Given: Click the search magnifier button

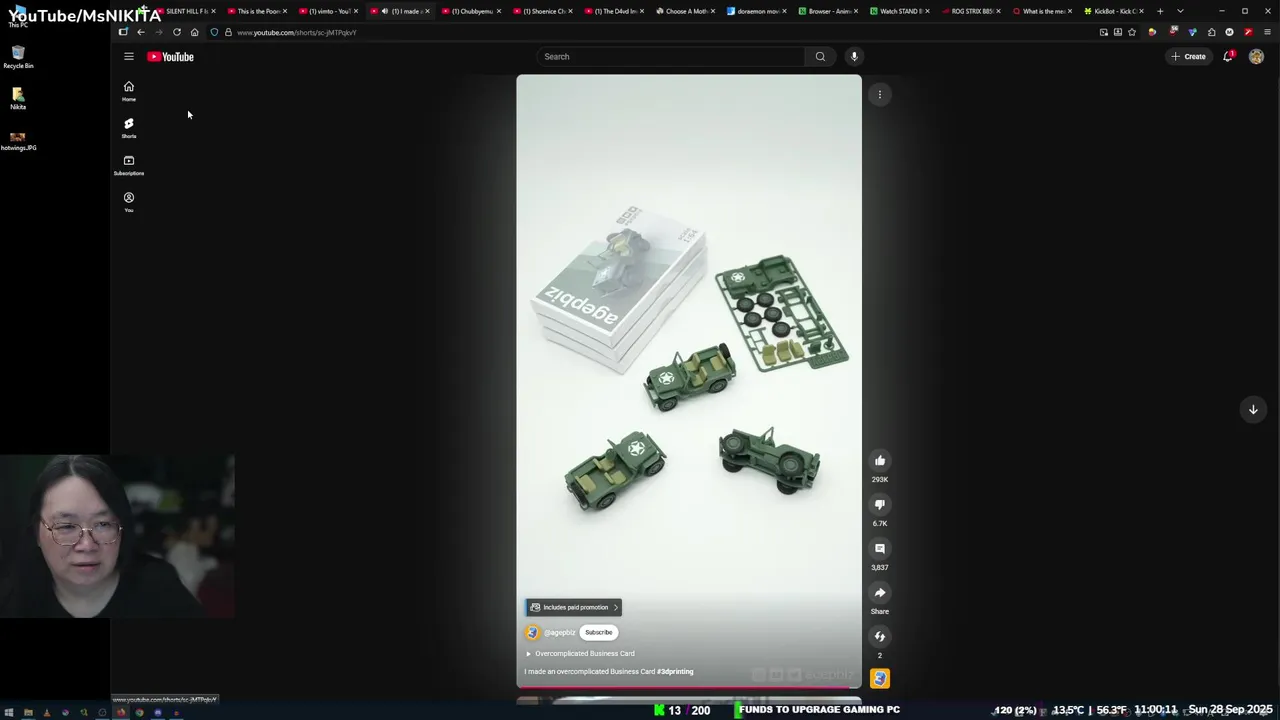Looking at the screenshot, I should [x=820, y=57].
